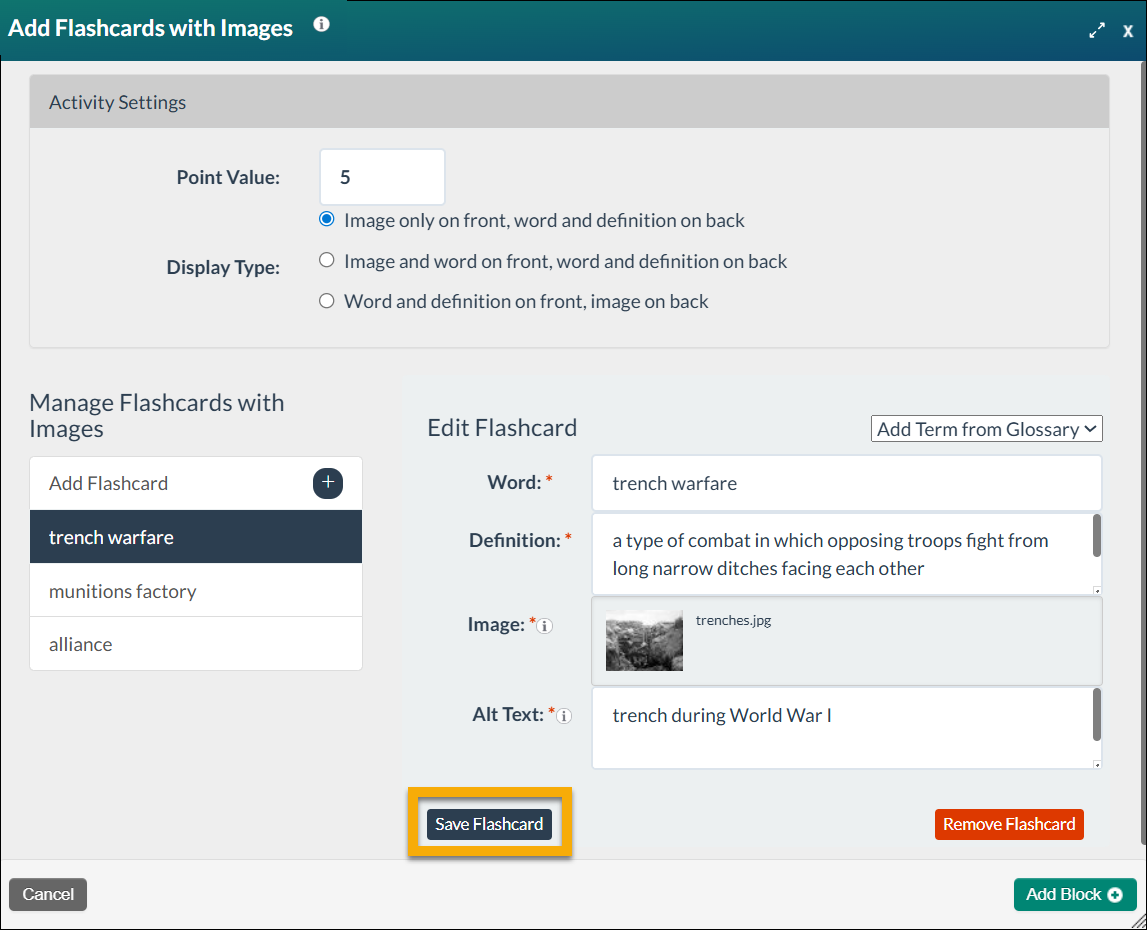The width and height of the screenshot is (1147, 930).
Task: Click Remove Flashcard button
Action: [x=1009, y=824]
